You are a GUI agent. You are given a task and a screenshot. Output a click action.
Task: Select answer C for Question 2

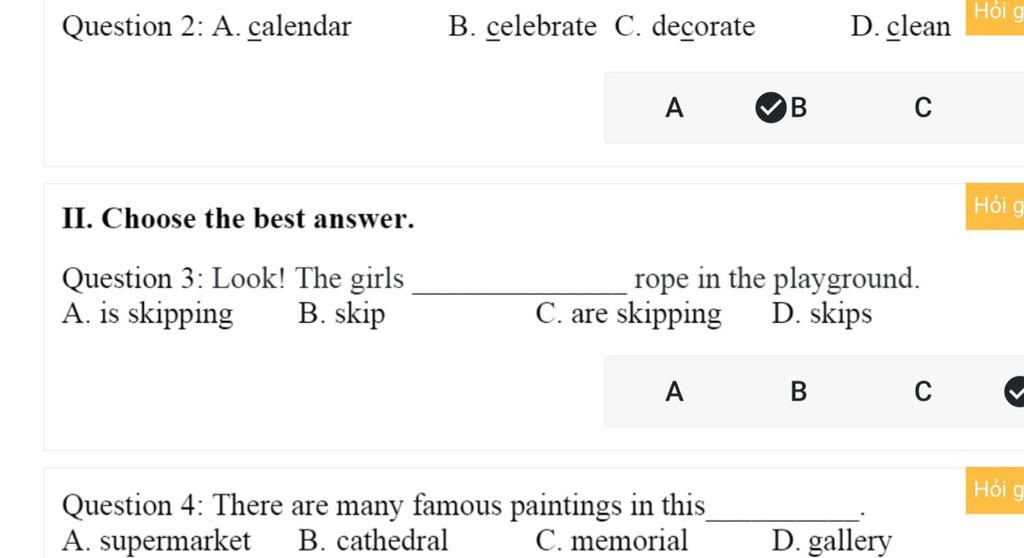[x=923, y=108]
